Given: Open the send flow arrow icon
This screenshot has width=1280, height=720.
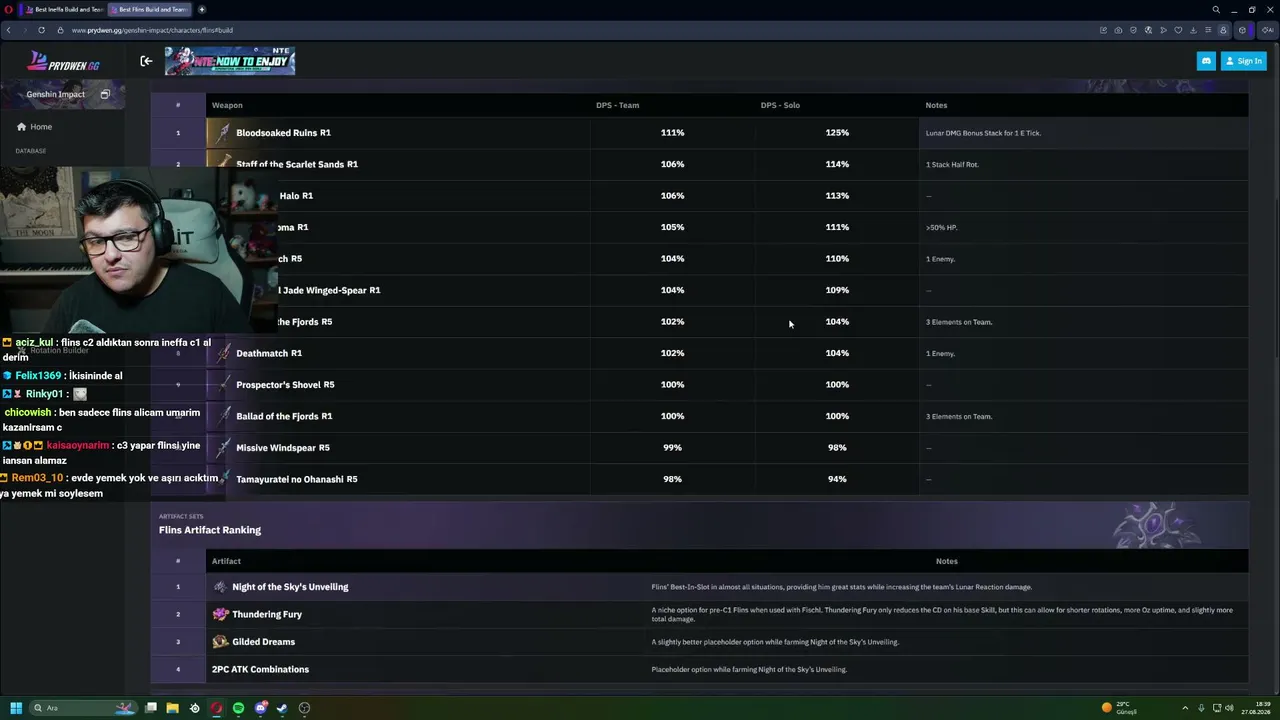Looking at the screenshot, I should [x=1163, y=30].
